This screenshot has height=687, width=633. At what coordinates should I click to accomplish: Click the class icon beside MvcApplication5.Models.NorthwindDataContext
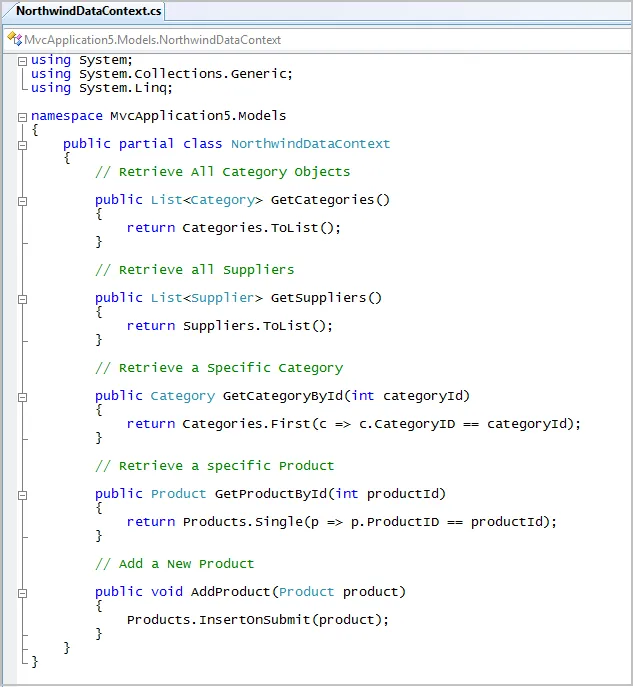[x=14, y=39]
